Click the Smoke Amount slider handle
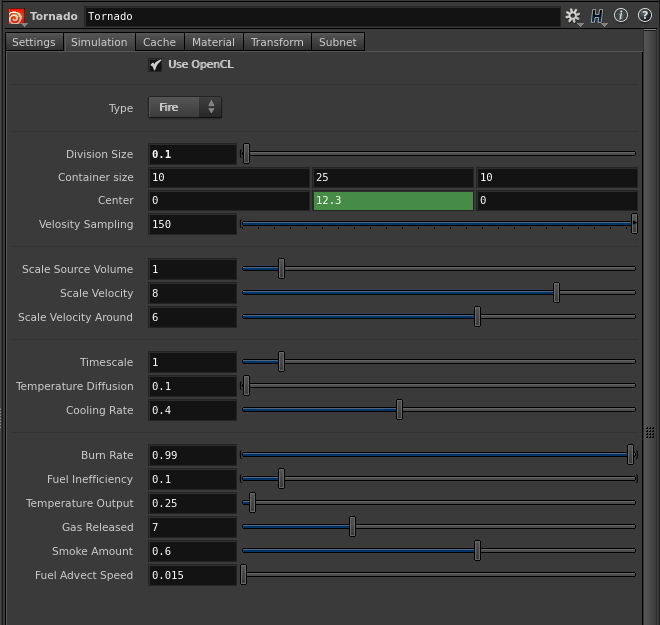This screenshot has height=625, width=660. tap(477, 551)
